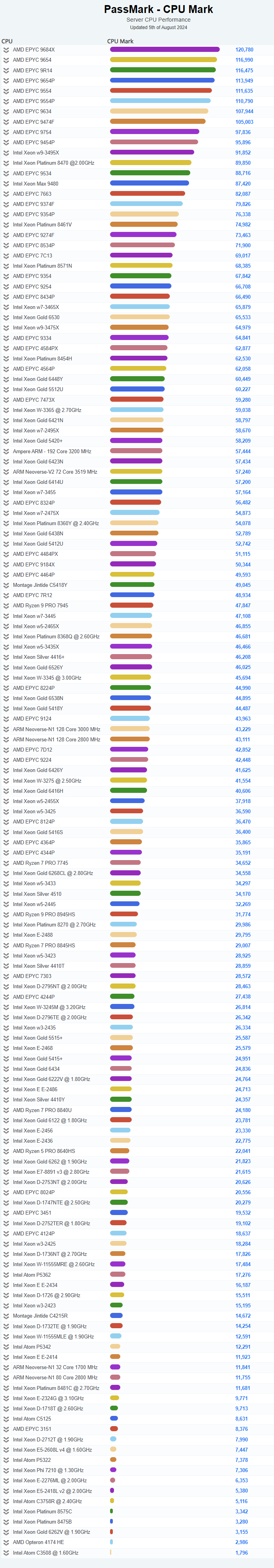Image resolution: width=274 pixels, height=1568 pixels.
Task: Click the 60,227 score for Xeon Gold 5512U
Action: coord(243,390)
